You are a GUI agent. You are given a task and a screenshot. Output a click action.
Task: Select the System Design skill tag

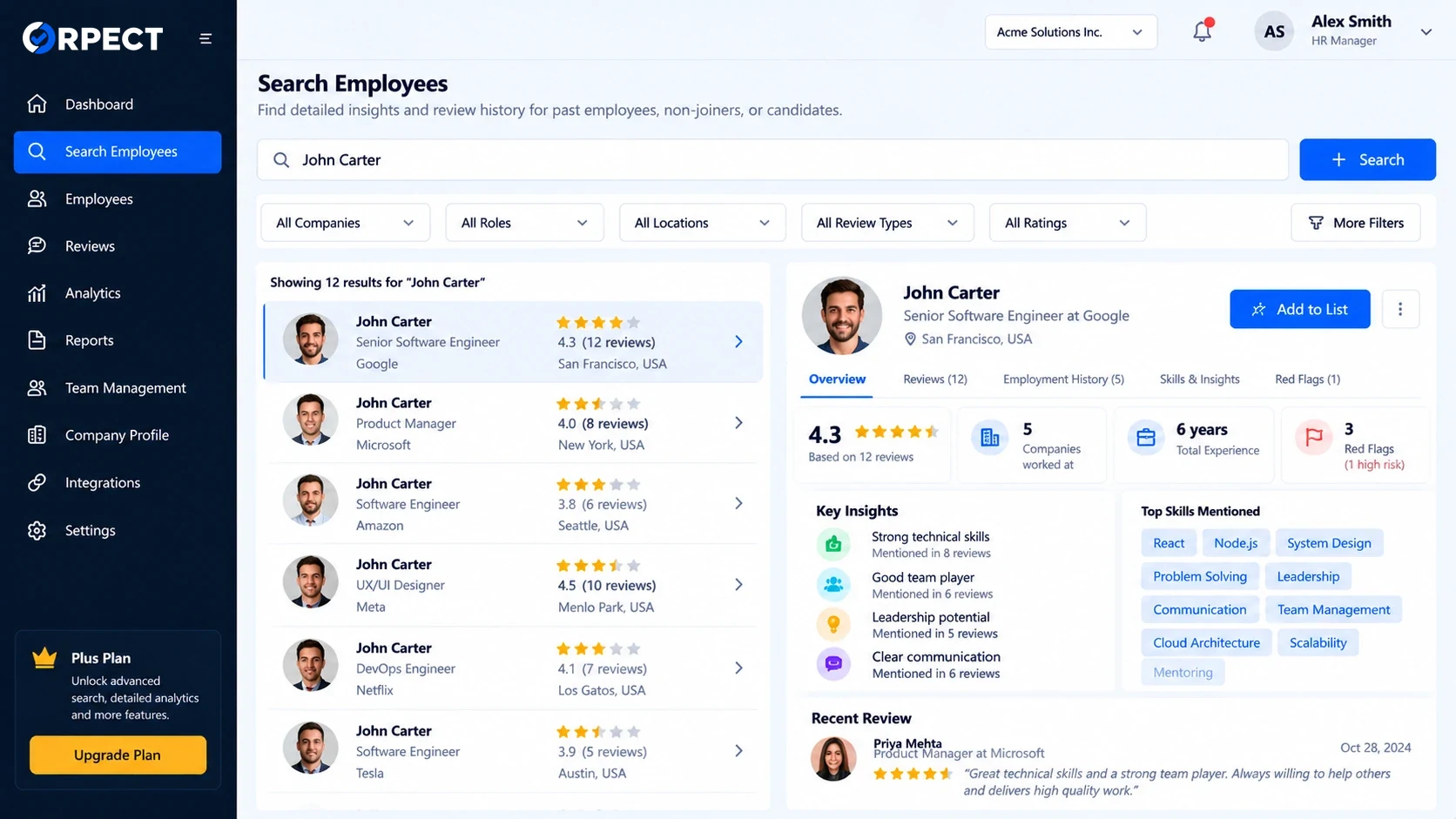(x=1329, y=543)
